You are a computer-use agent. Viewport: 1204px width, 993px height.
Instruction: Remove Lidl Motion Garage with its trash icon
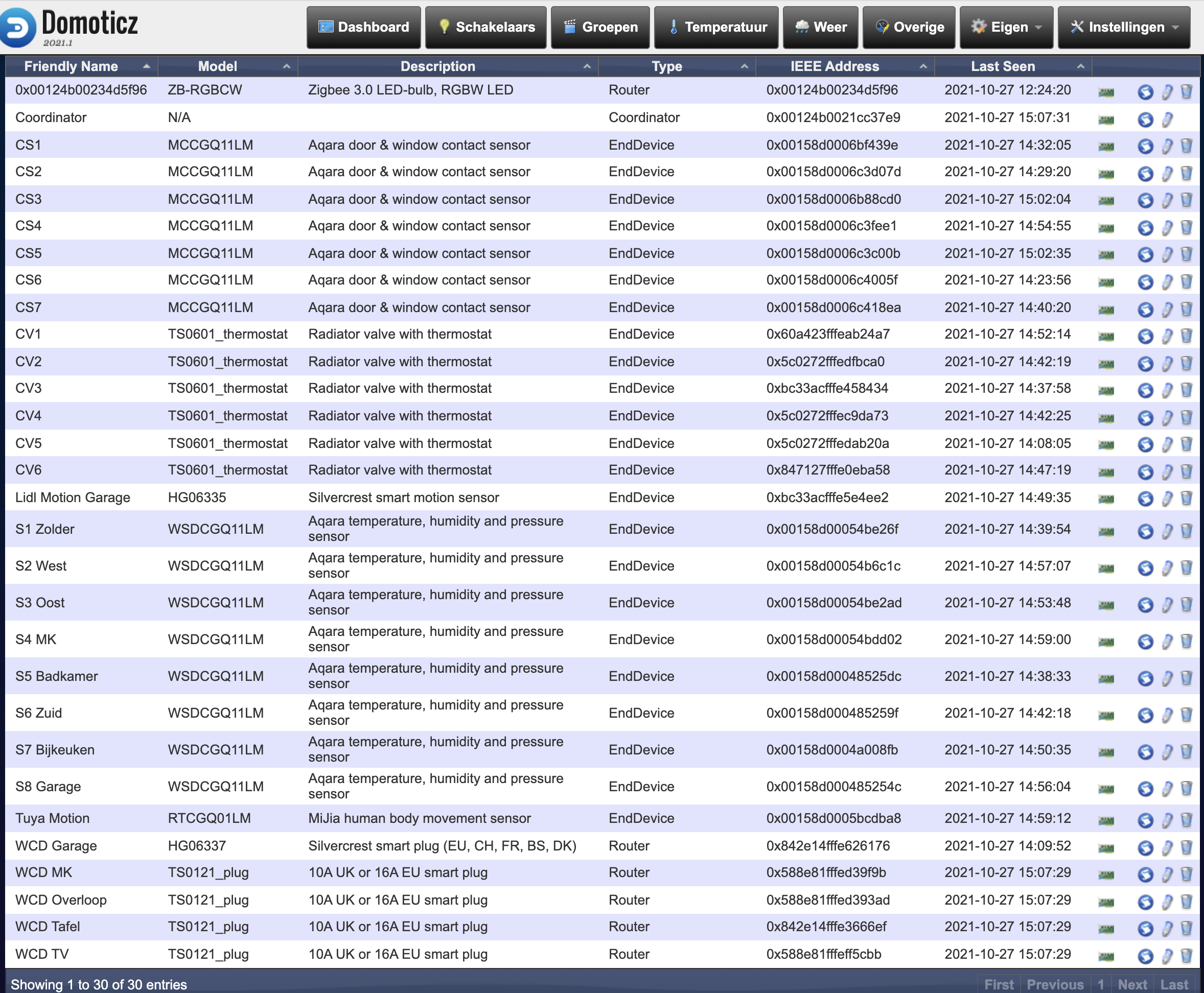tap(1186, 499)
